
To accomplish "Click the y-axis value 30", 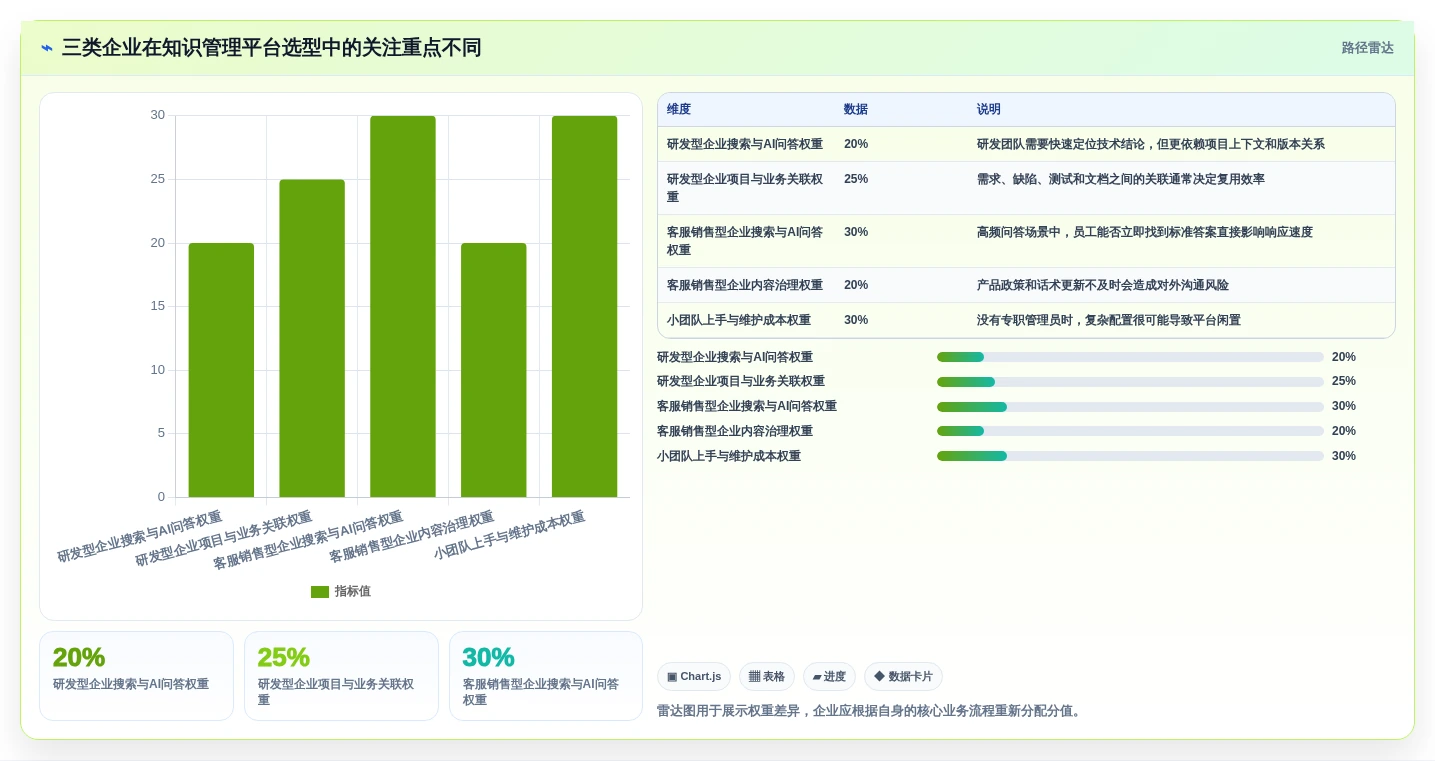I will click(158, 116).
